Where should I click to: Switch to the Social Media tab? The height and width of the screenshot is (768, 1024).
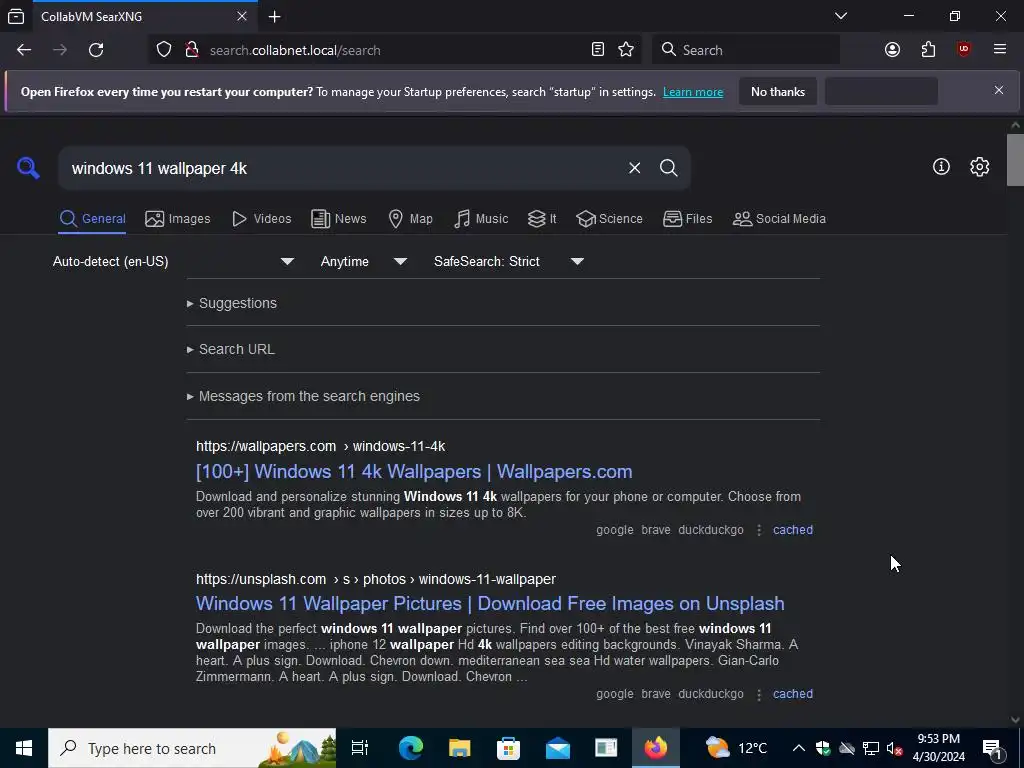click(x=778, y=219)
